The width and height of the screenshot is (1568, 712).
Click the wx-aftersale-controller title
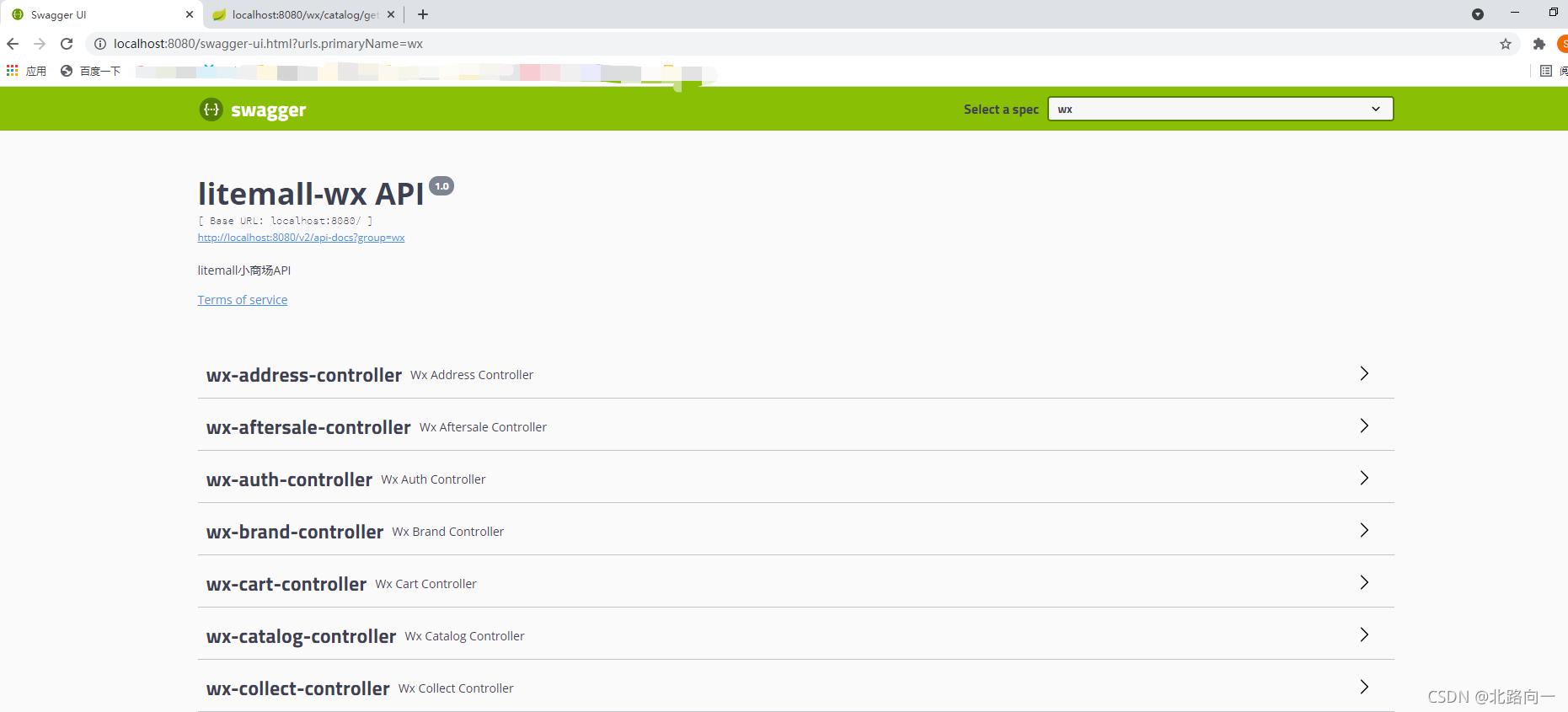point(308,427)
